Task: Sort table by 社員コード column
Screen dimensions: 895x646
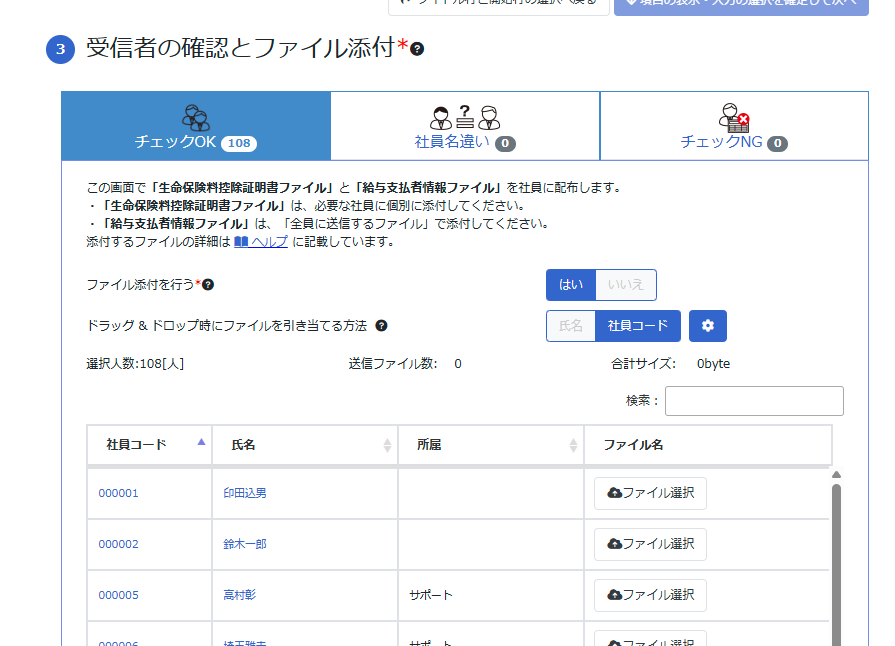Action: [150, 445]
